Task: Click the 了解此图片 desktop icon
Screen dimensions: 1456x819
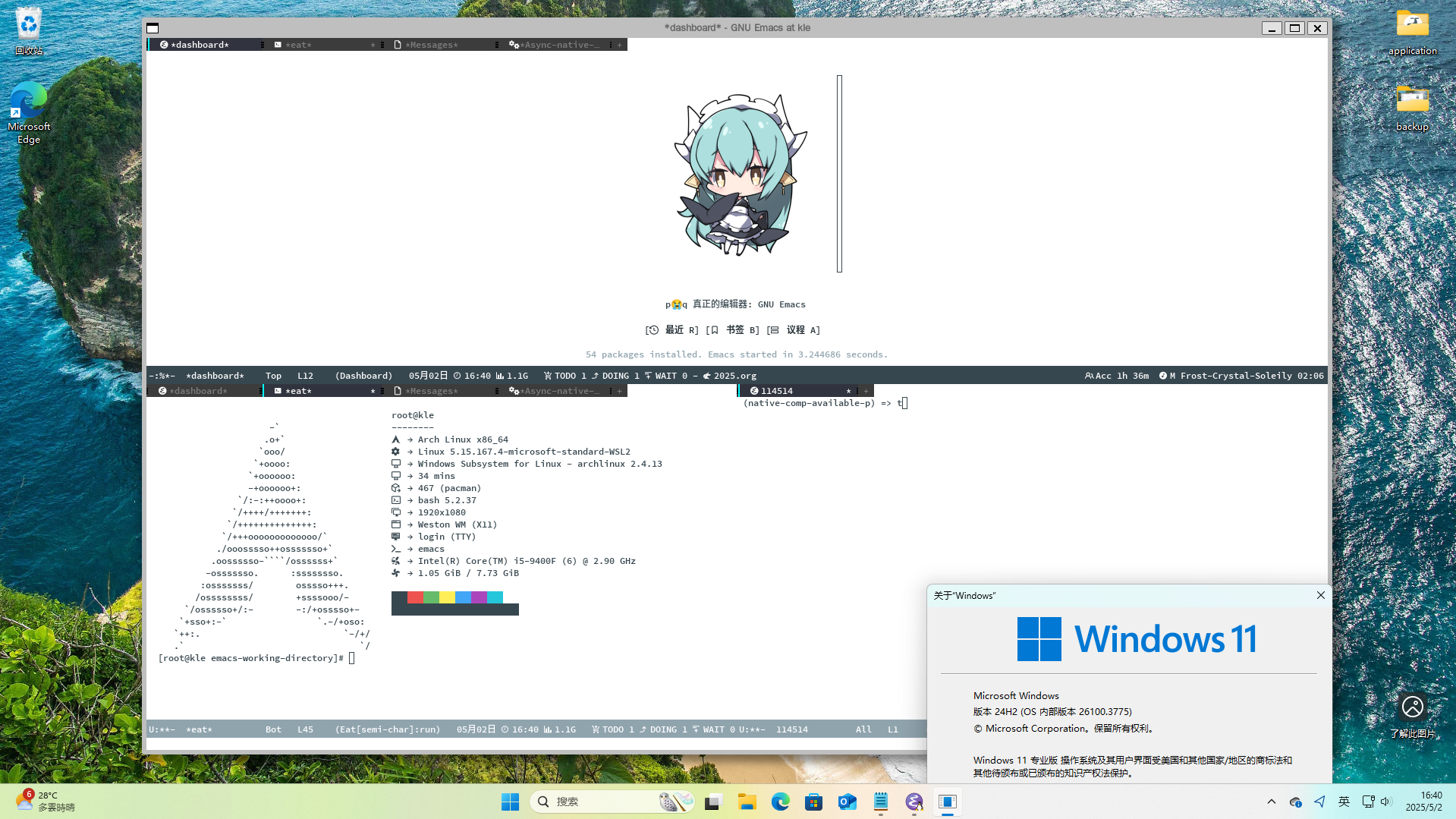Action: (1412, 715)
